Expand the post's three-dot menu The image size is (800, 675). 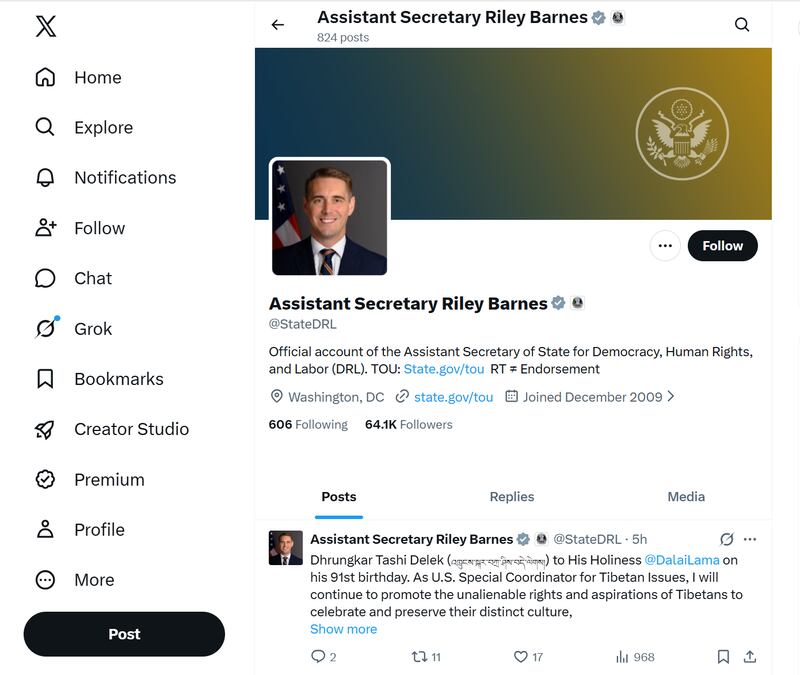pyautogui.click(x=749, y=539)
